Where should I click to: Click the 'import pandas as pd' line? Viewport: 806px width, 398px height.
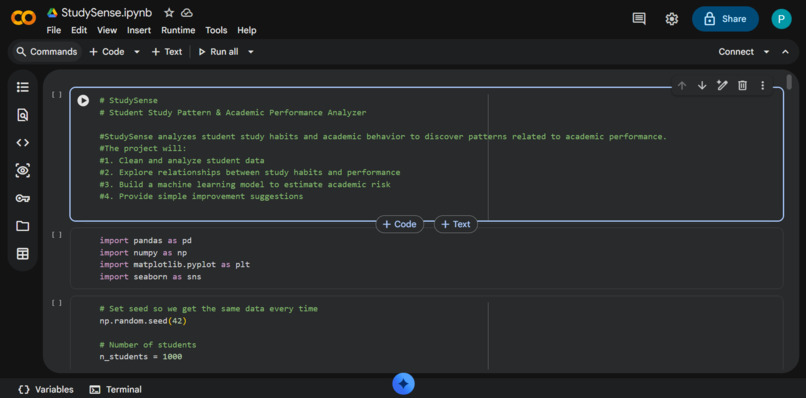pos(145,241)
